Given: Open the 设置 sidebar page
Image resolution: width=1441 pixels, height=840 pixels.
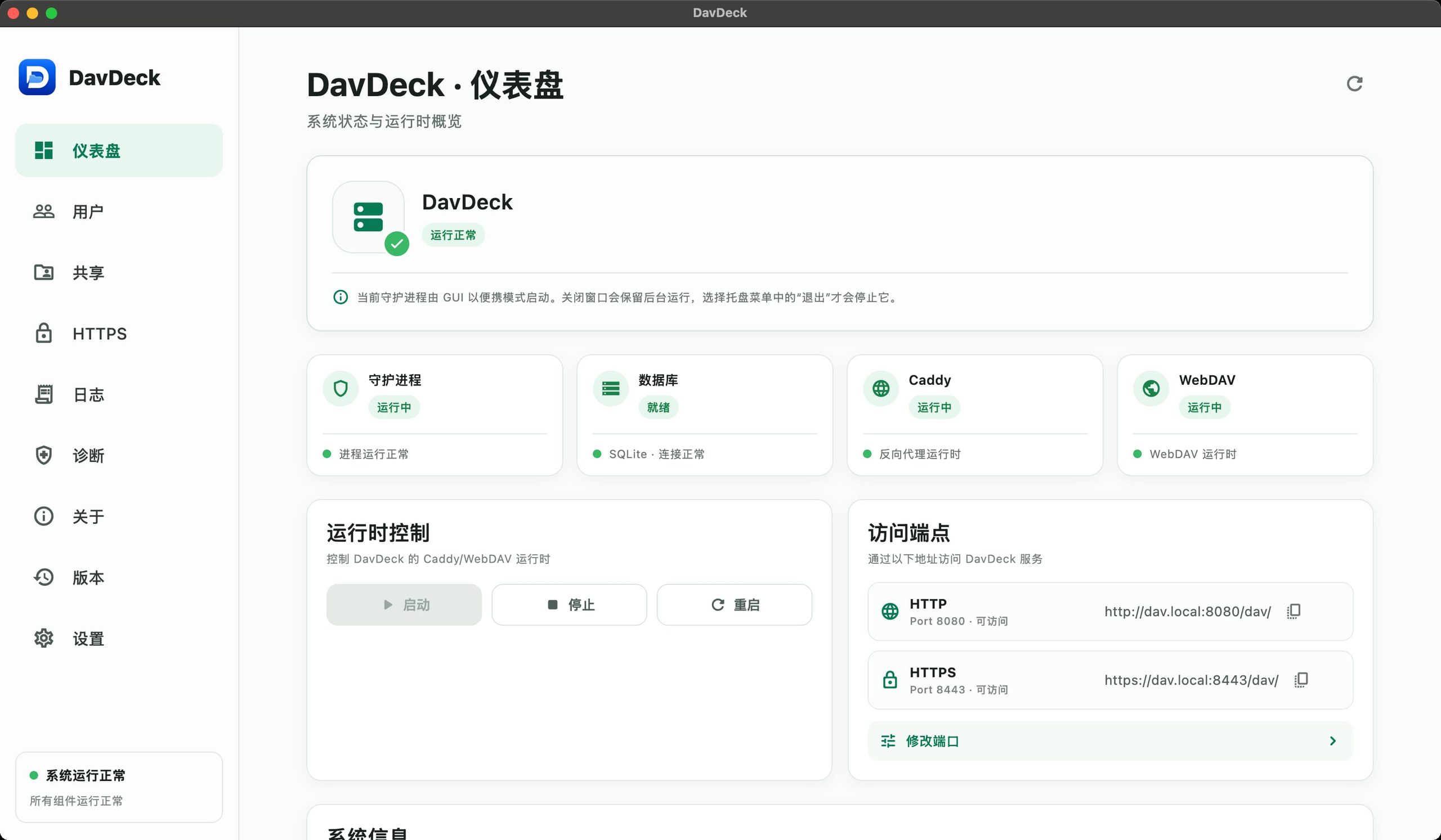Looking at the screenshot, I should coord(119,638).
